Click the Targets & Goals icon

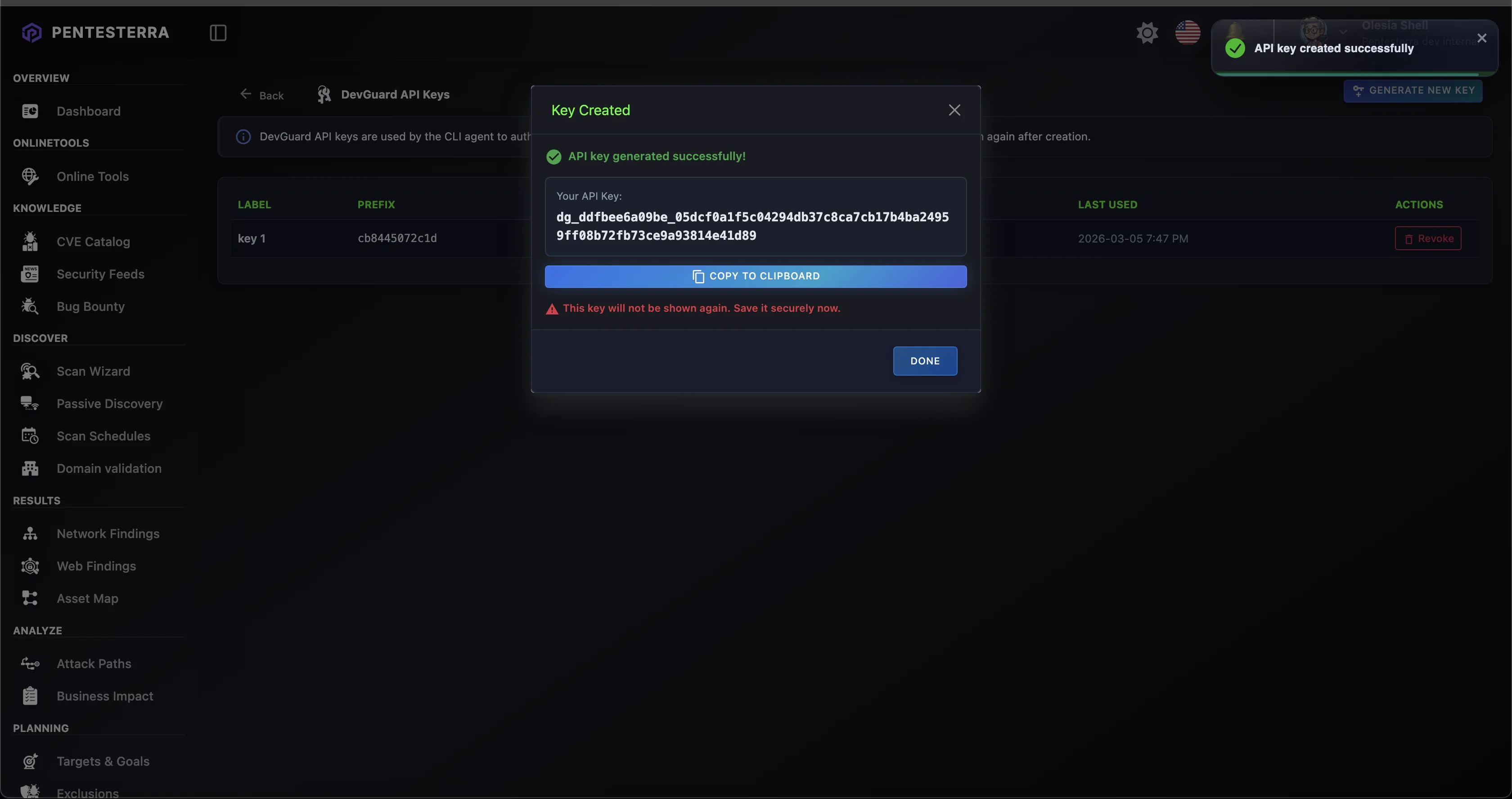click(30, 761)
